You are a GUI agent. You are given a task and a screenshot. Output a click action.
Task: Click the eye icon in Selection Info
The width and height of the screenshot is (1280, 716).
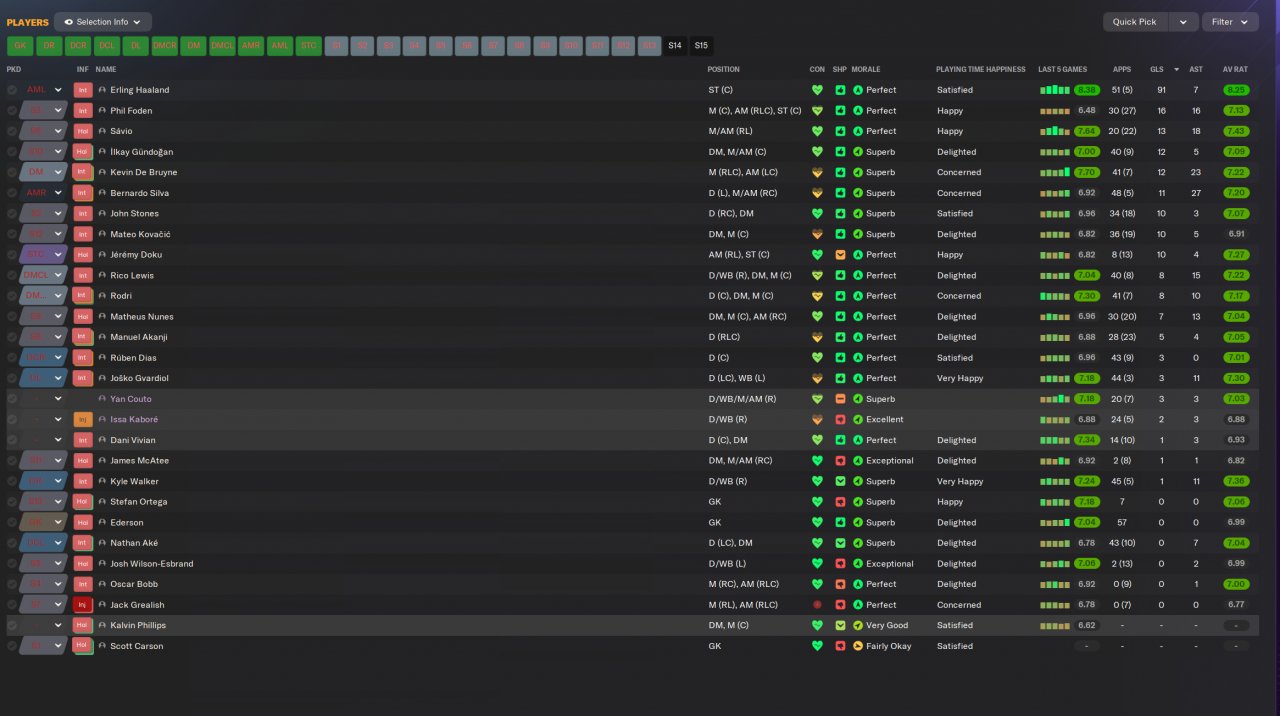(68, 22)
